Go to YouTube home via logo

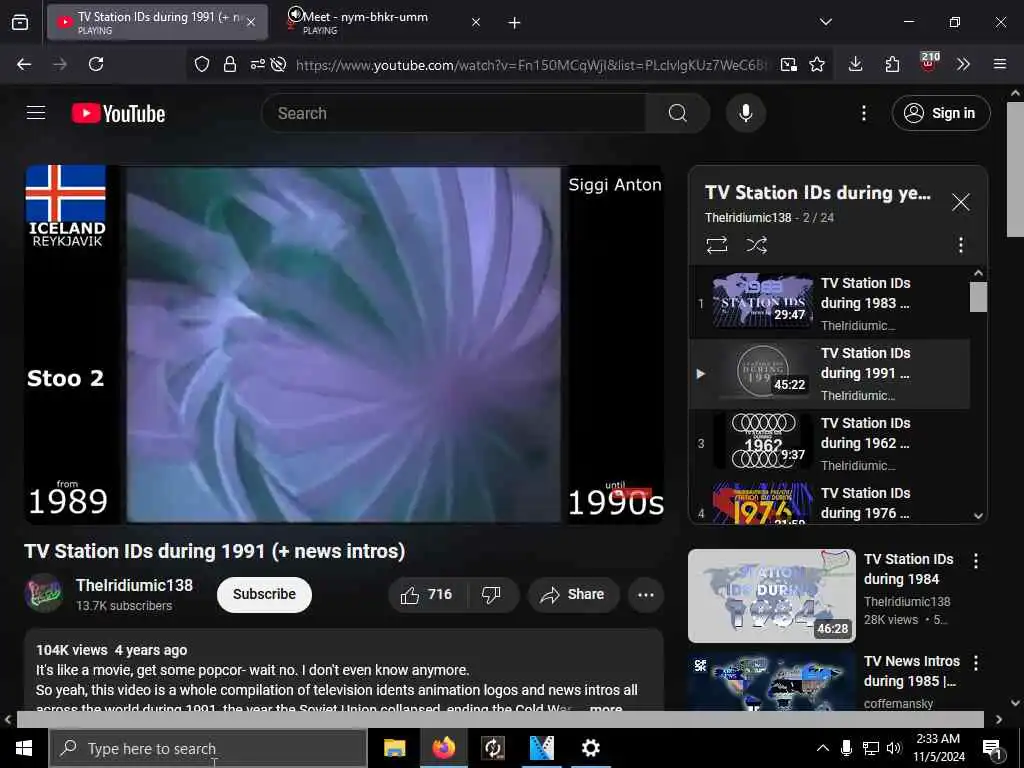point(118,114)
